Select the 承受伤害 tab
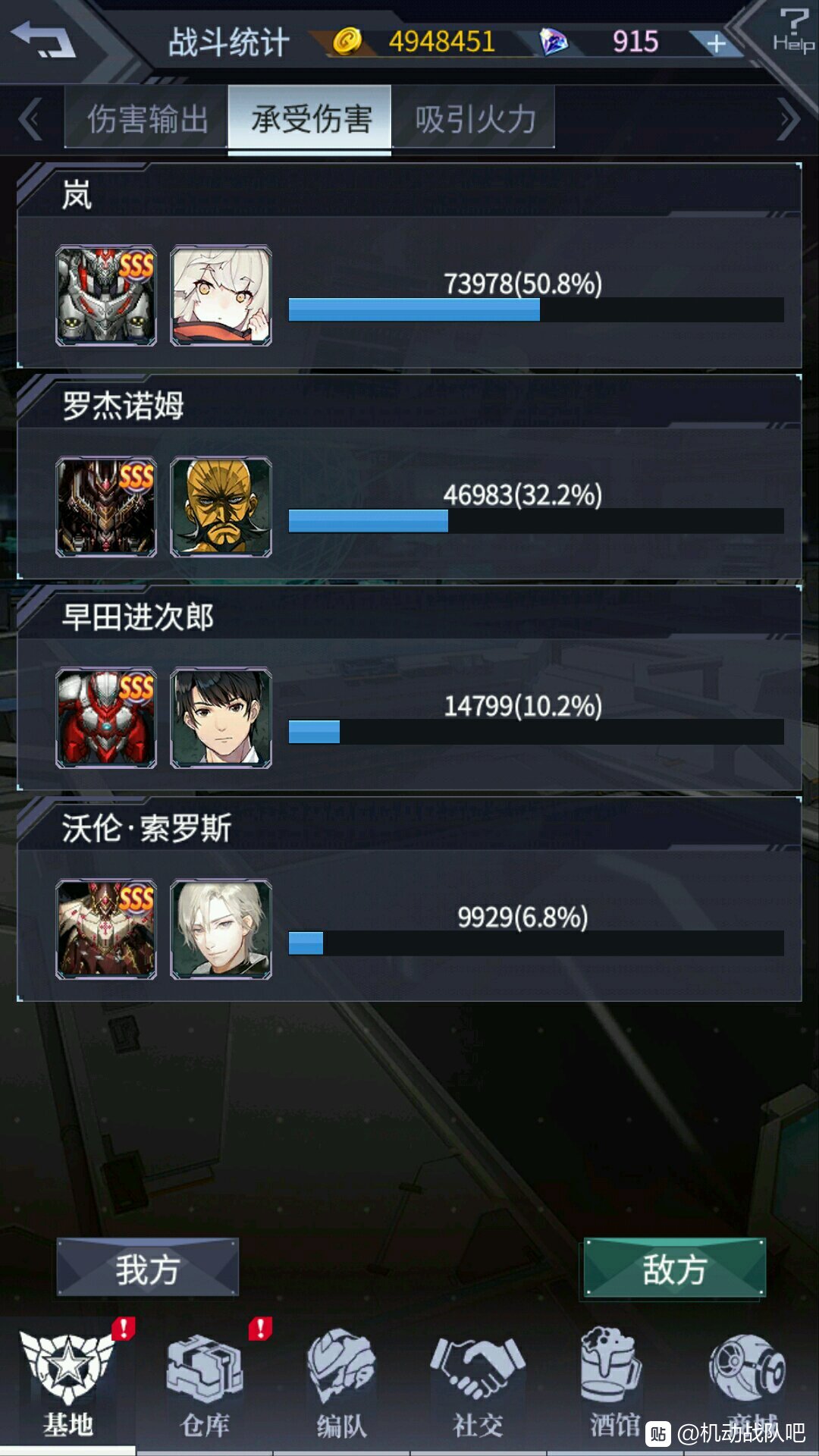The height and width of the screenshot is (1456, 819). point(310,118)
